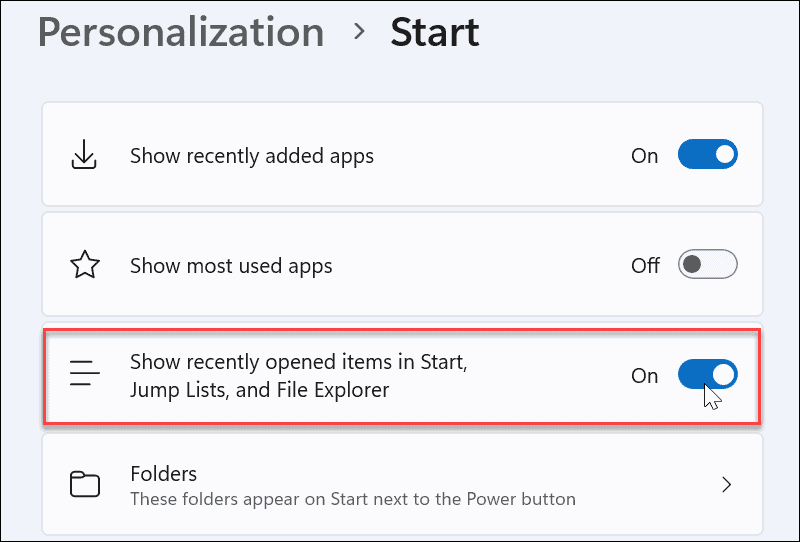
Task: Select the 'Show recently added apps' label
Action: [x=251, y=156]
